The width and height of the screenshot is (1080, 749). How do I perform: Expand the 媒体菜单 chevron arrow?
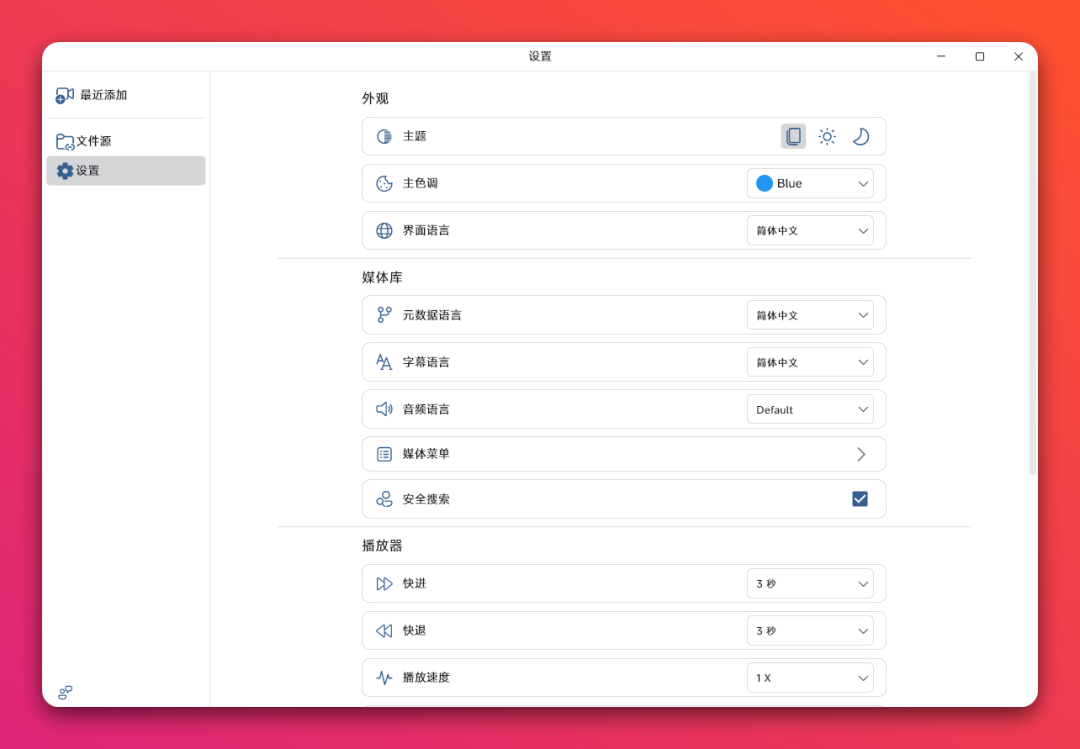click(x=861, y=454)
